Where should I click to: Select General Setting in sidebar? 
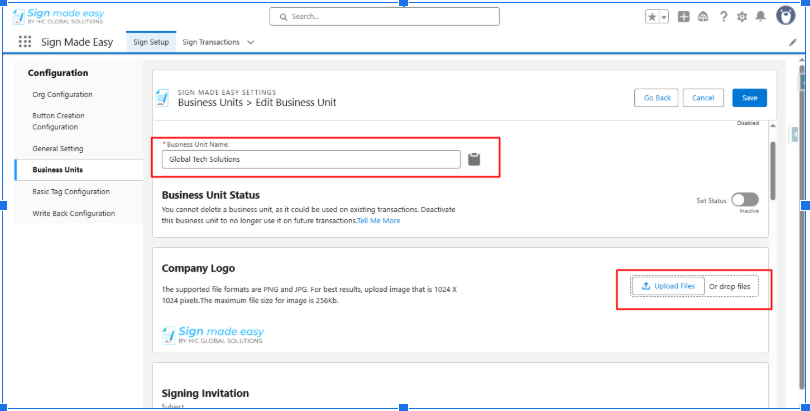point(57,149)
